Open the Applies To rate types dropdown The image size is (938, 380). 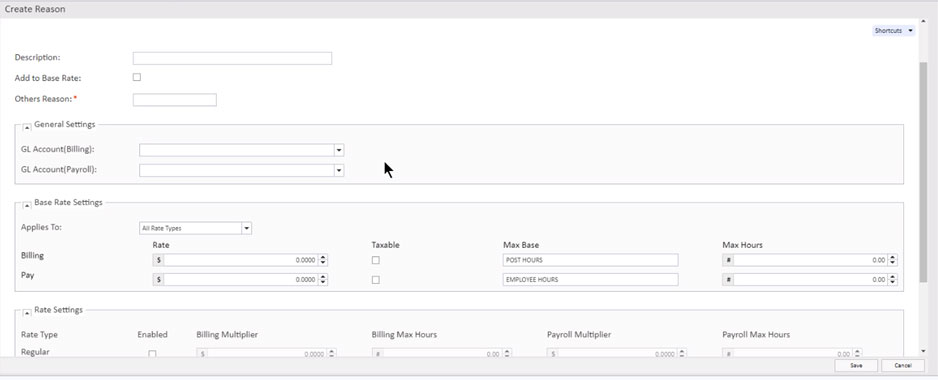[x=246, y=228]
